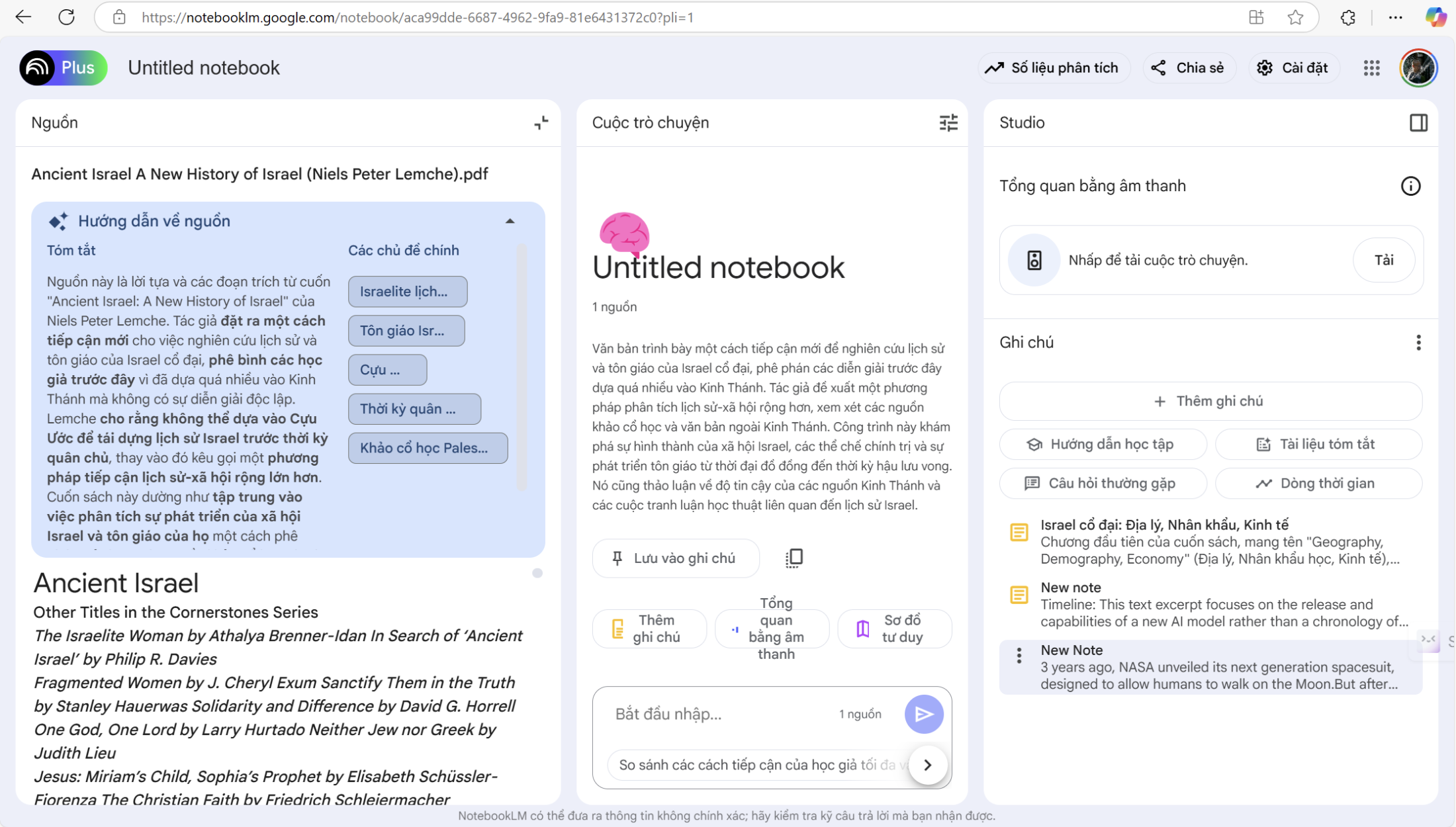This screenshot has width=1456, height=827.
Task: Reload the page with refresh icon
Action: (66, 17)
